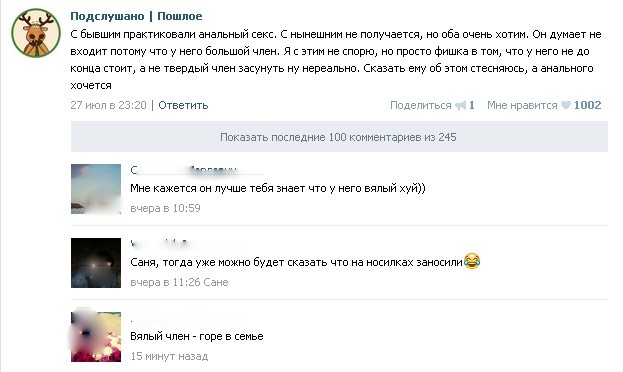The height and width of the screenshot is (372, 623).
Task: Open the Подслушано | Пошлое community link
Action: pos(136,16)
